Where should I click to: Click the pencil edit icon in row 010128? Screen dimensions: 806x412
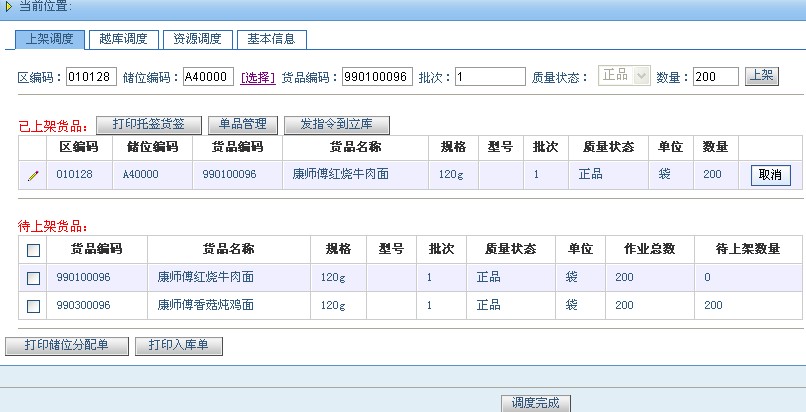[x=33, y=176]
